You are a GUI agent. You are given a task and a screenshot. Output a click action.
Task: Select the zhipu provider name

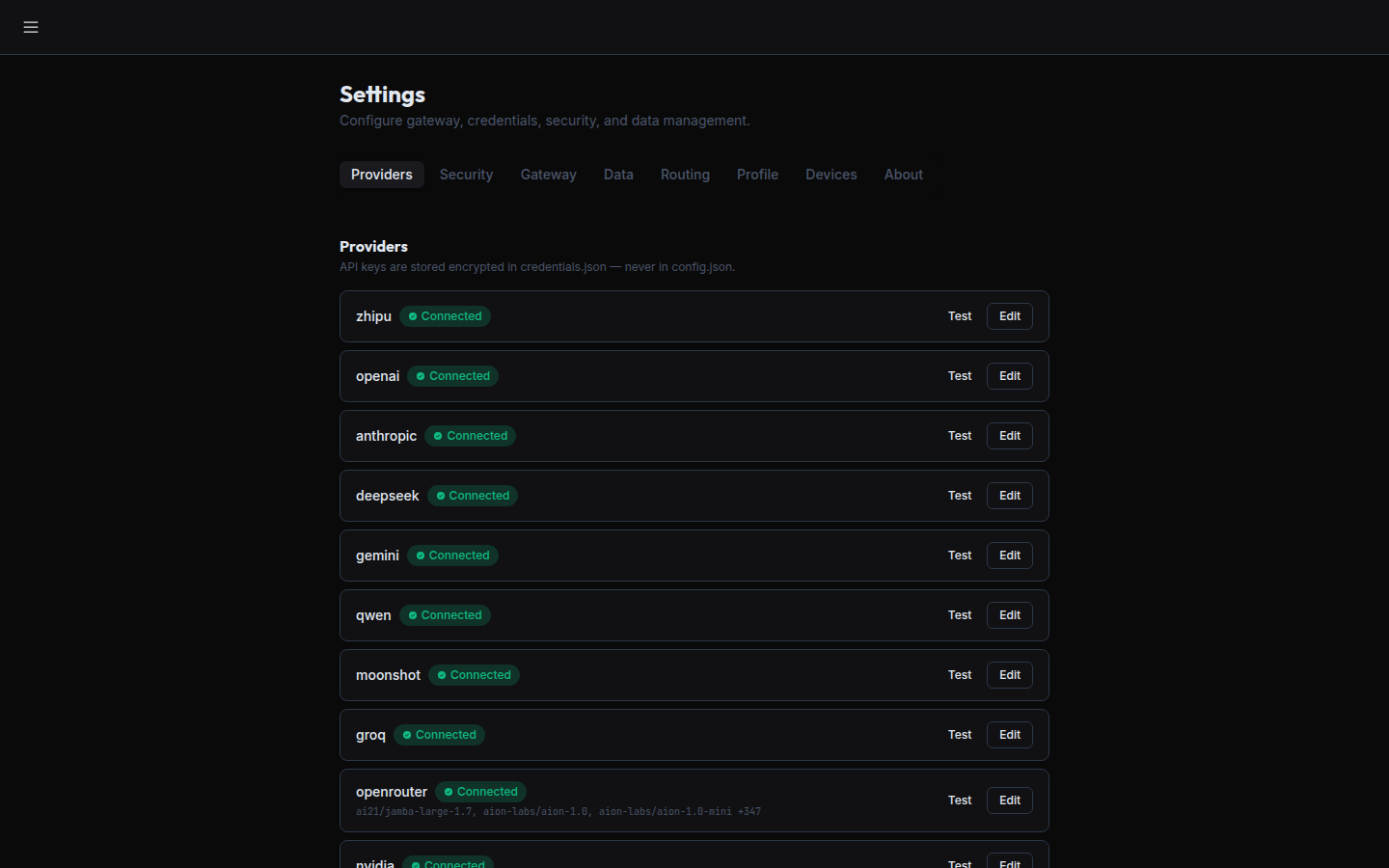(373, 316)
